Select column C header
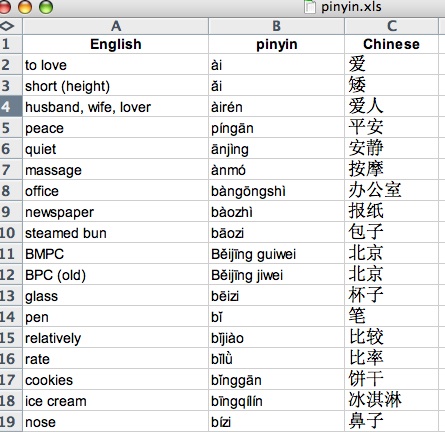445x432 pixels. (x=392, y=26)
